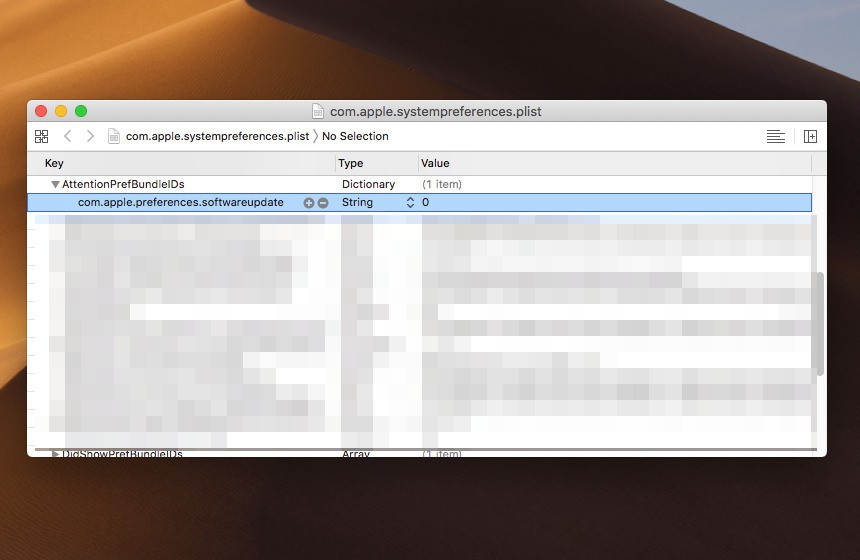Select the com.apple.preferences.softwareupdate key
Image resolution: width=860 pixels, height=560 pixels.
(180, 202)
